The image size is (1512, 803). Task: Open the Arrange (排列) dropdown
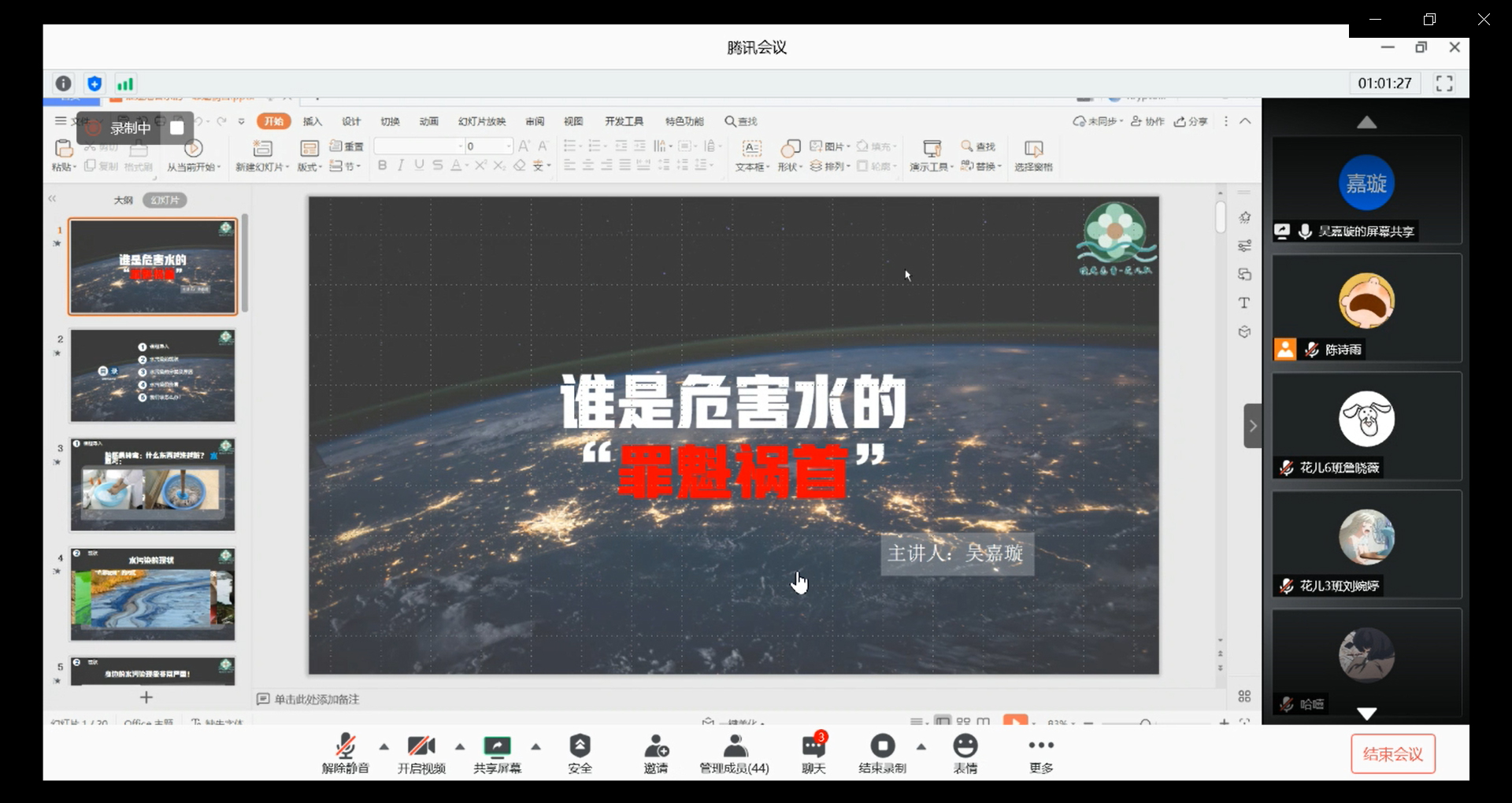pos(830,166)
